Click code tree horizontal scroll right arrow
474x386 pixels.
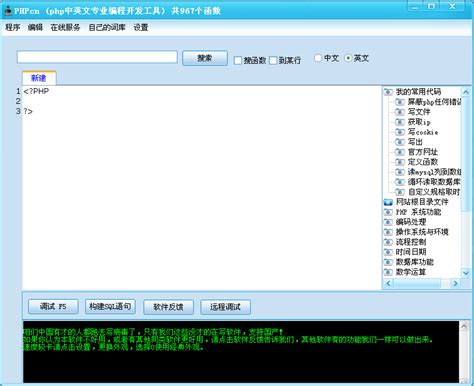(x=455, y=283)
